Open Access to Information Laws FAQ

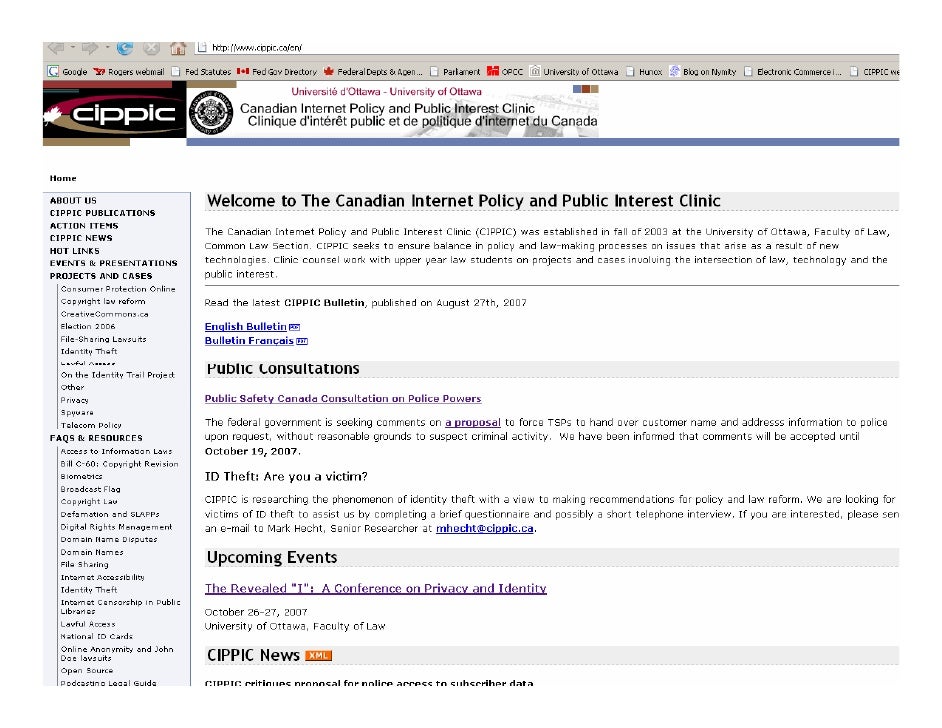pyautogui.click(x=116, y=452)
